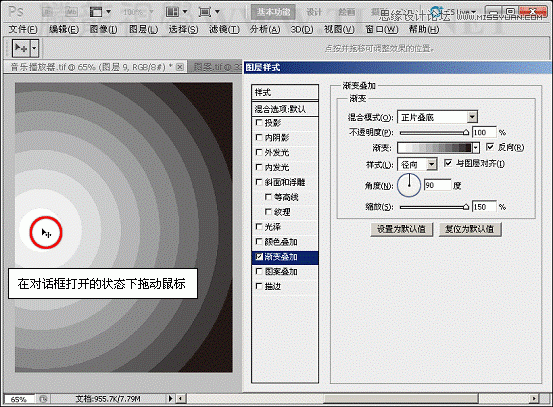553x407 pixels.
Task: Enable the 描边 stroke checkbox
Action: (x=259, y=286)
